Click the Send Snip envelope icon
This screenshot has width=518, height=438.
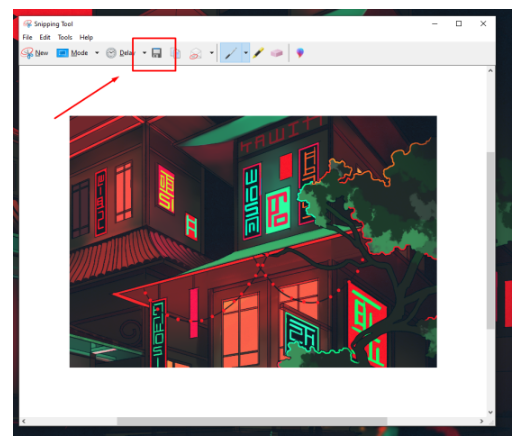point(196,53)
